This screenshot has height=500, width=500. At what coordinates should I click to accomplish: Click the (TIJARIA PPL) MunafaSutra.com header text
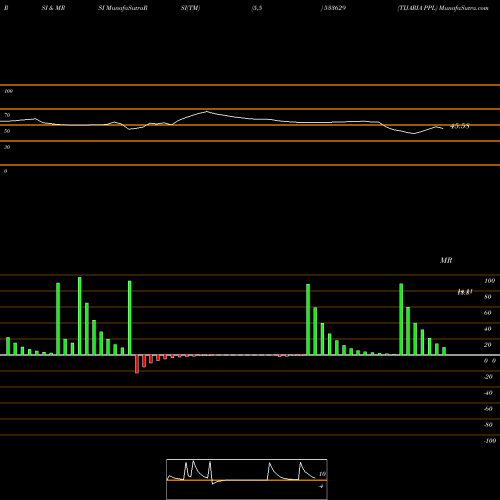(x=443, y=8)
